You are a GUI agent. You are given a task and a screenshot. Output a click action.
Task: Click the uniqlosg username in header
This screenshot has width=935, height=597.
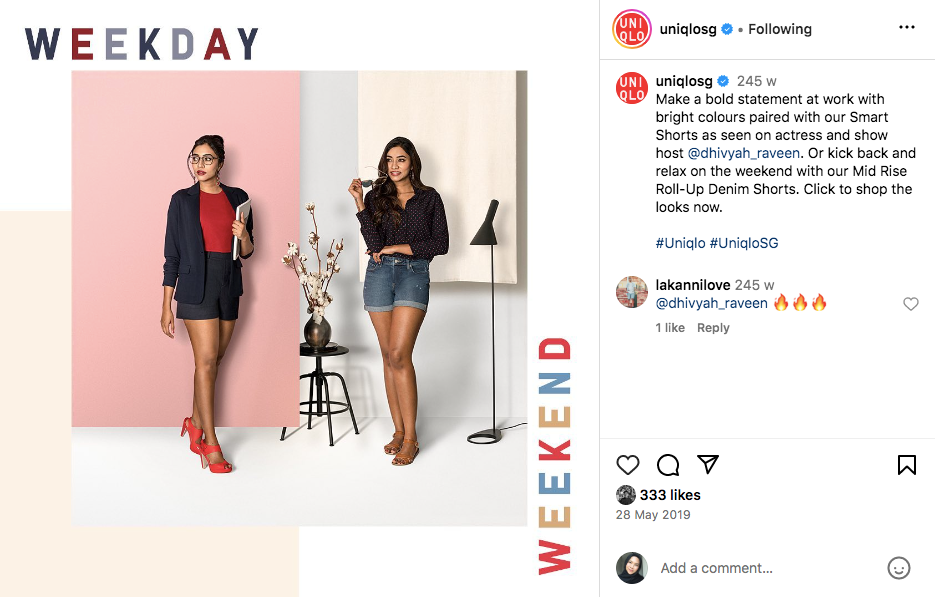click(x=688, y=29)
